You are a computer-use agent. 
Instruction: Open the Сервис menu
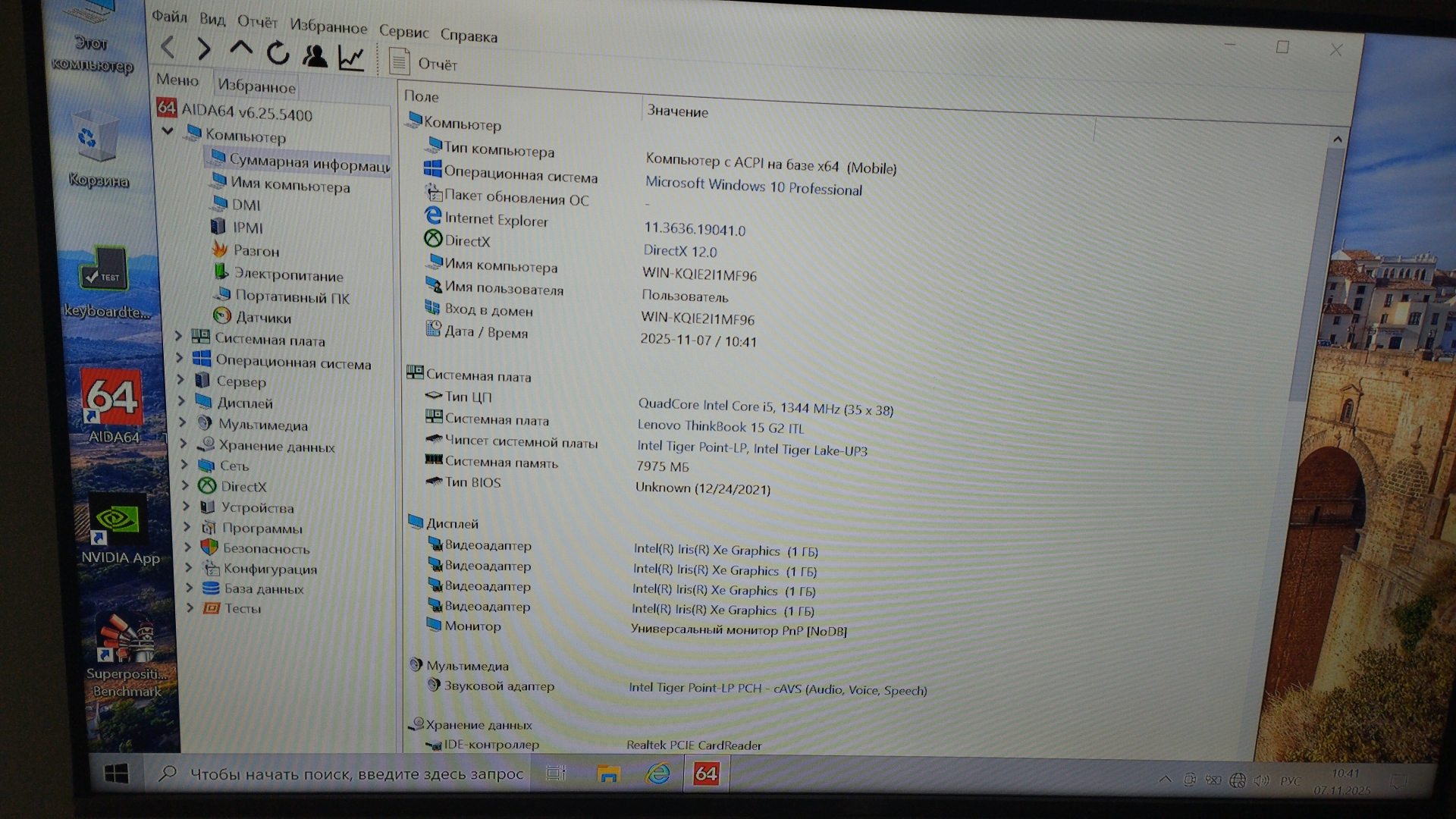(x=403, y=32)
